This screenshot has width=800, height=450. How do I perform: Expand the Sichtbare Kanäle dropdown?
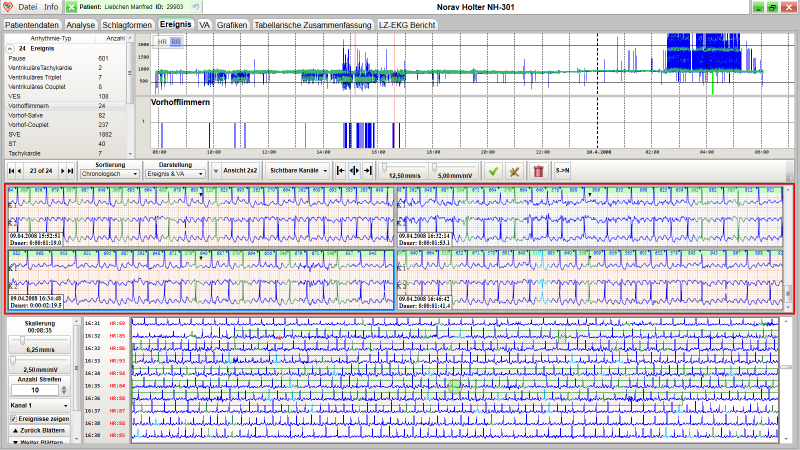[x=298, y=171]
